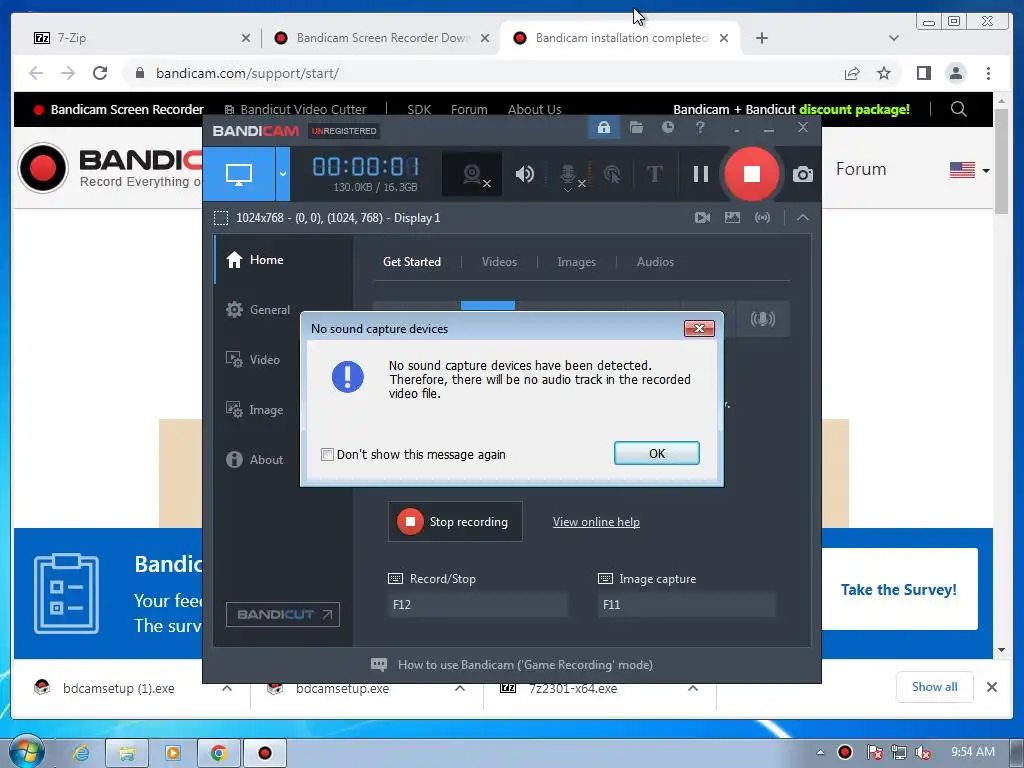Click the red stop recording circle
The width and height of the screenshot is (1024, 768).
(752, 174)
